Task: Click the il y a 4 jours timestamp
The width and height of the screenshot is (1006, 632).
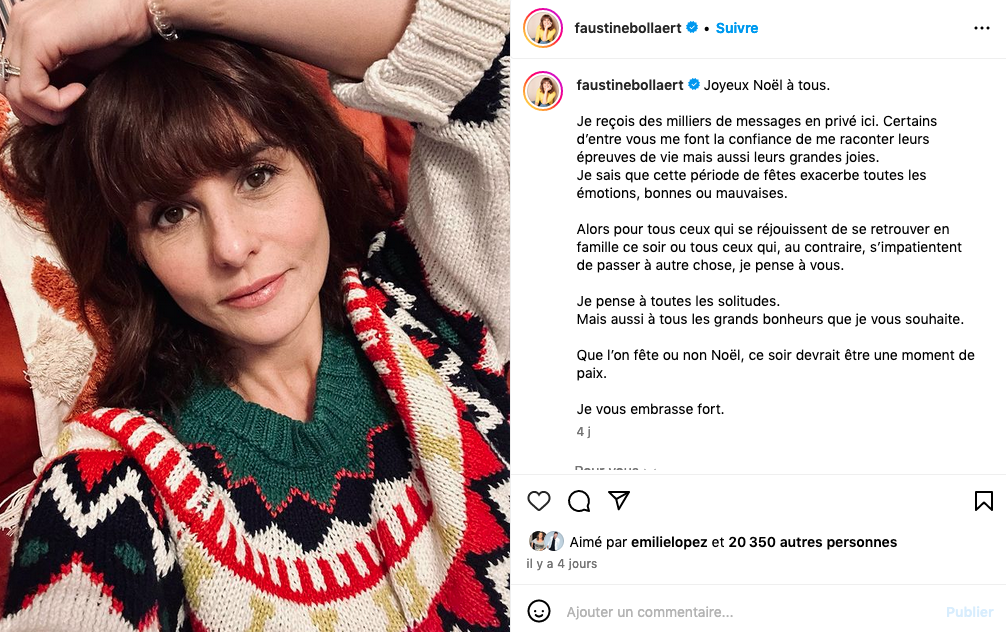Action: tap(561, 564)
